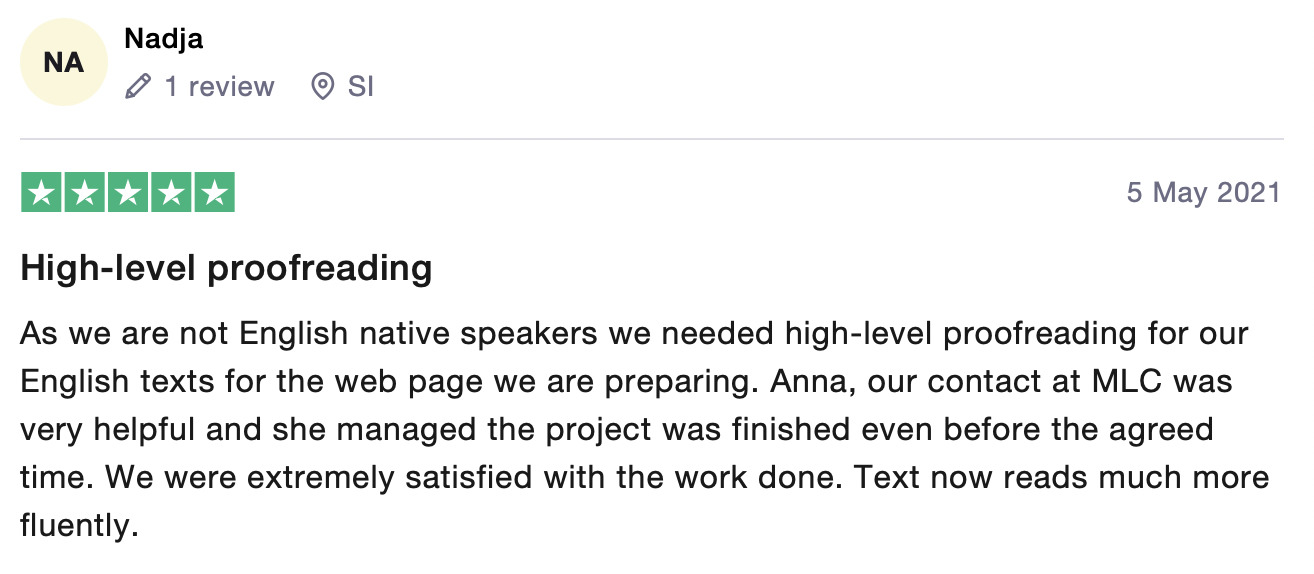
Task: Click the location pin icon
Action: [322, 88]
